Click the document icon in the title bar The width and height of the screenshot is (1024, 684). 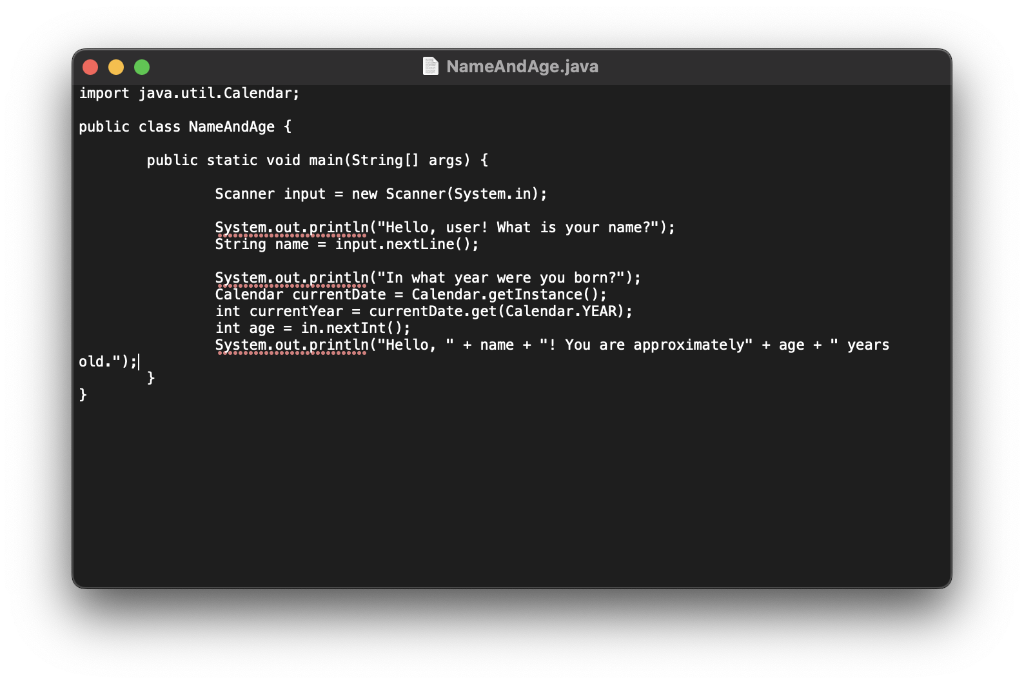click(x=430, y=66)
